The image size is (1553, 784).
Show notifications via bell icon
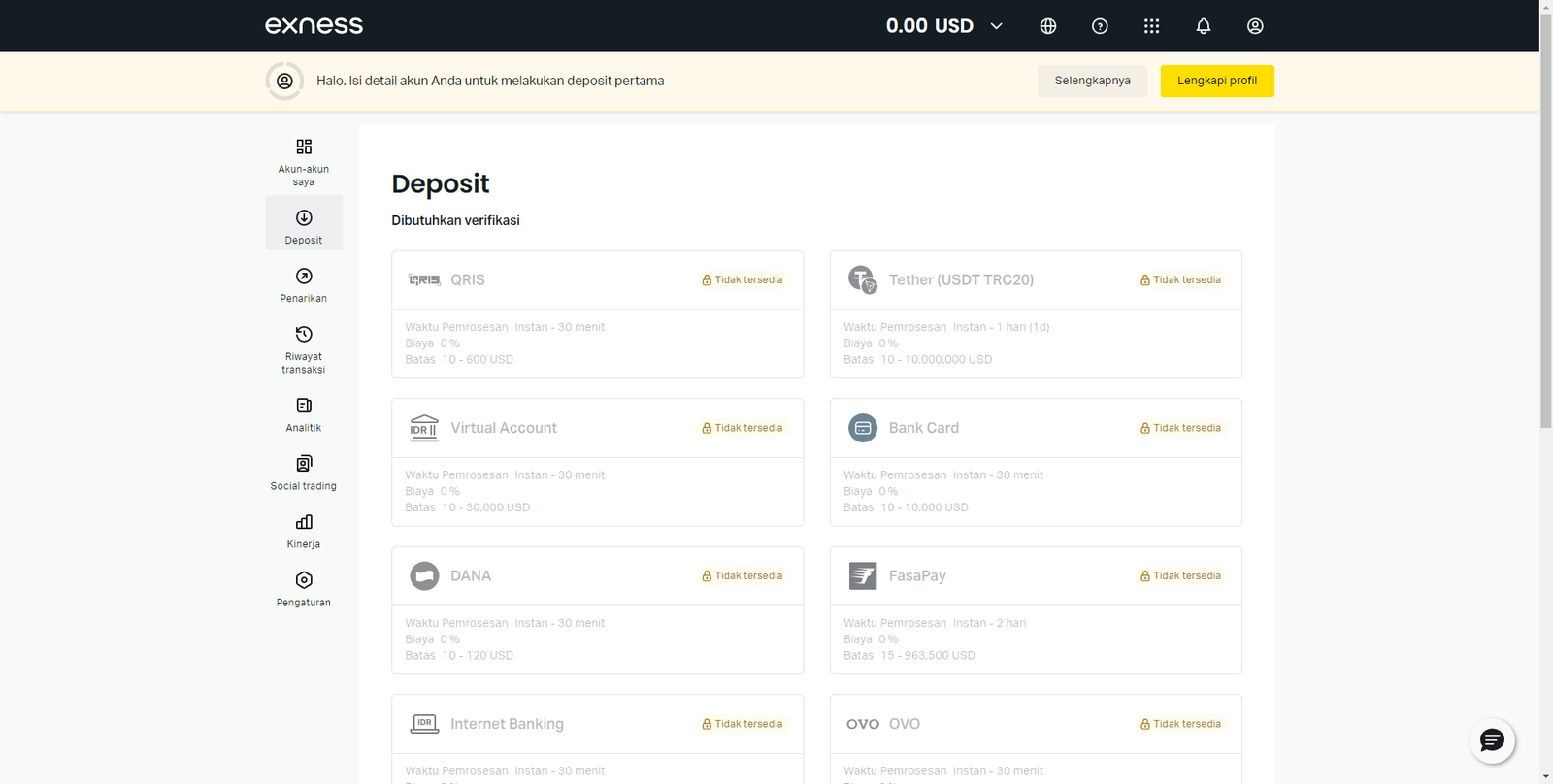[1204, 26]
